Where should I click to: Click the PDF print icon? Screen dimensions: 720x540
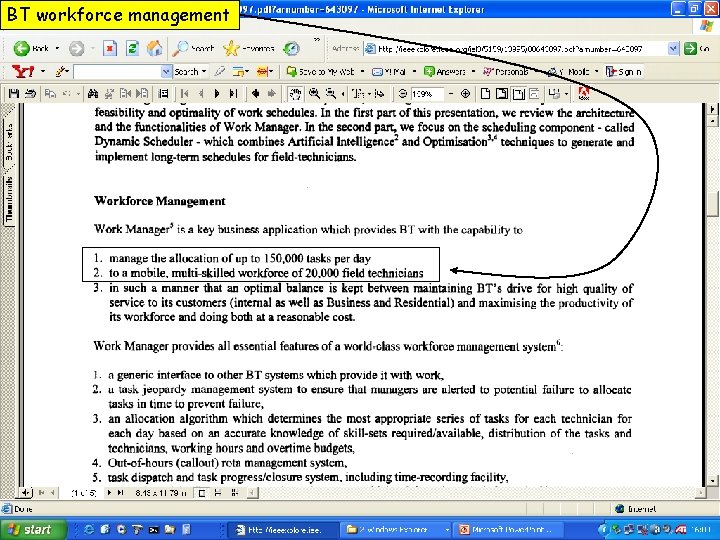30,94
